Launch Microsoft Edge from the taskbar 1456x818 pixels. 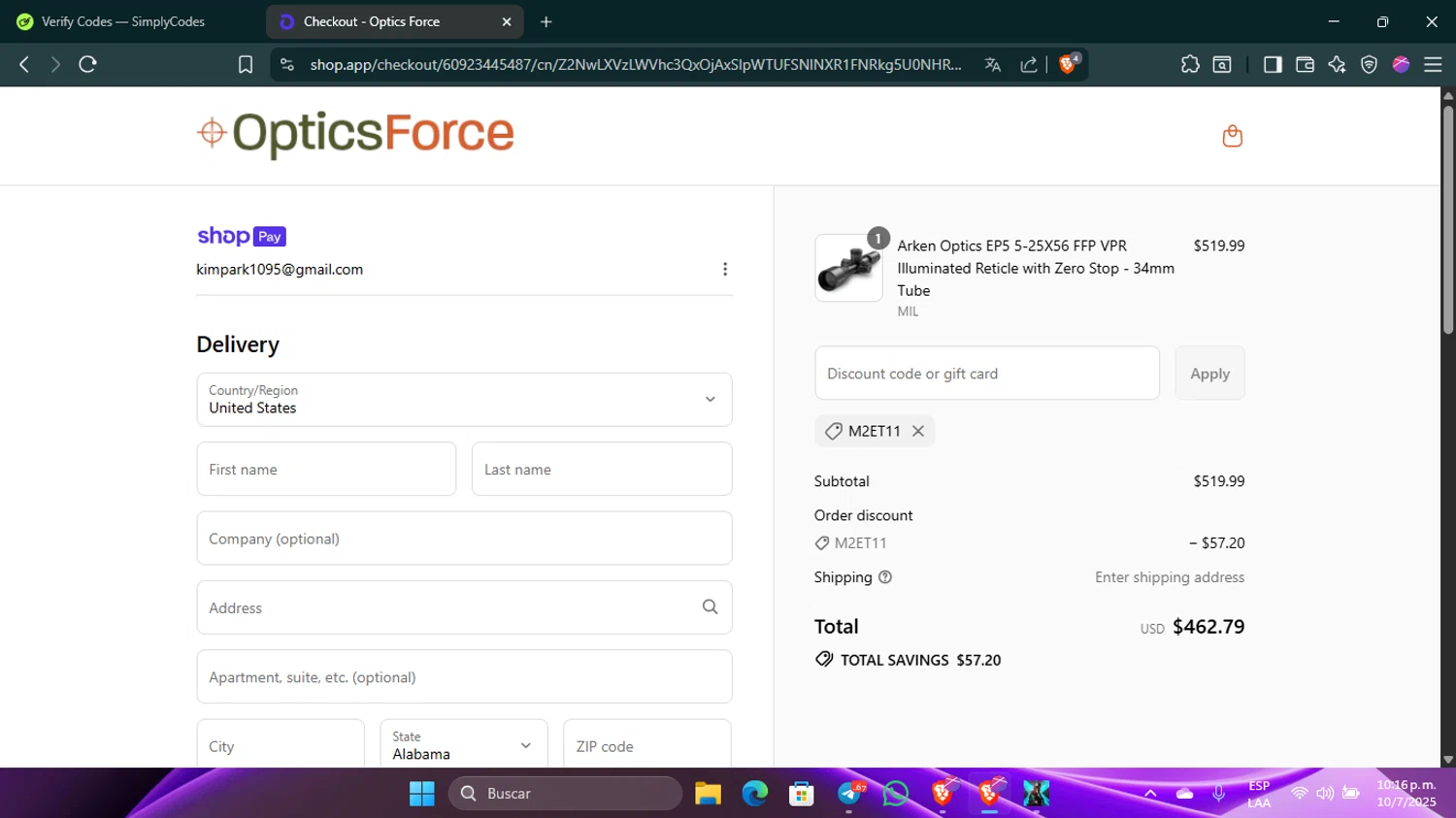[754, 794]
